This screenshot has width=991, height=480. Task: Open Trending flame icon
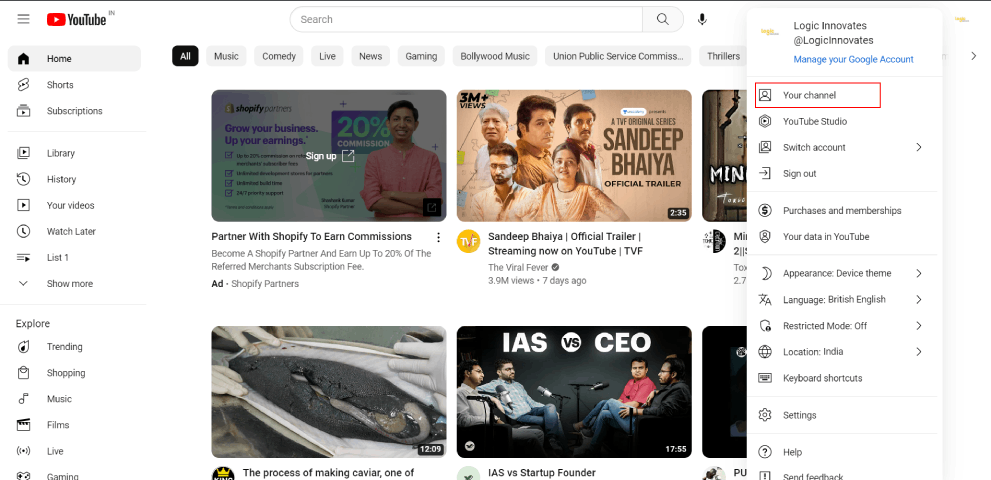[x=23, y=347]
